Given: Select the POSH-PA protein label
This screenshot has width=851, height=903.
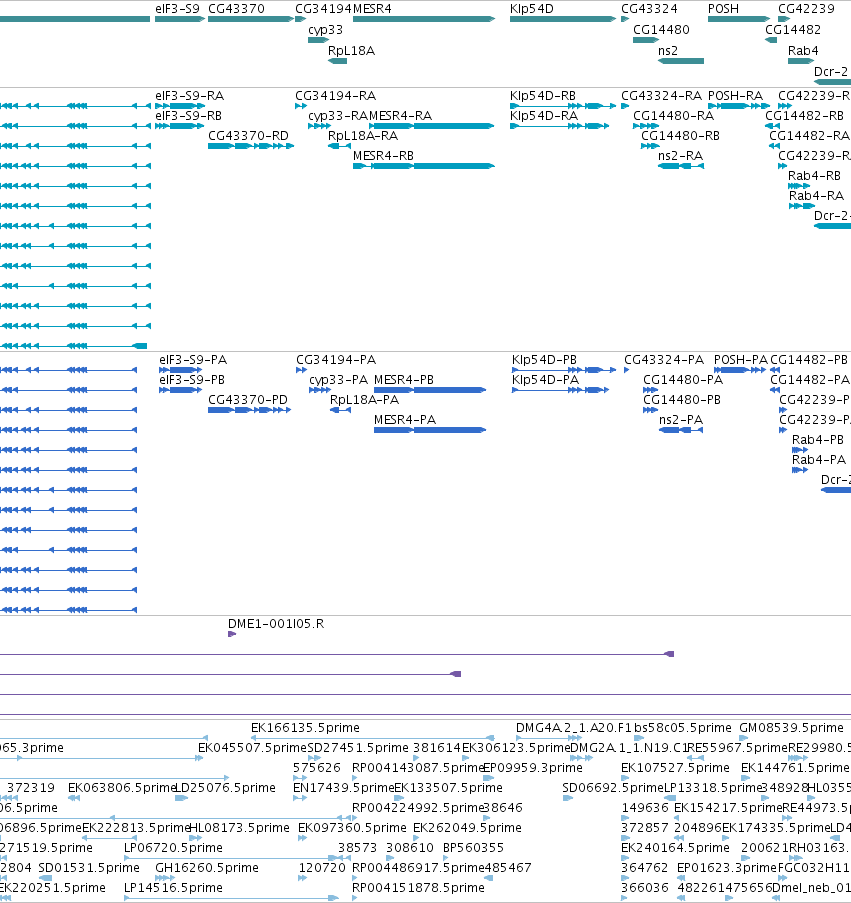Looking at the screenshot, I should pyautogui.click(x=740, y=360).
